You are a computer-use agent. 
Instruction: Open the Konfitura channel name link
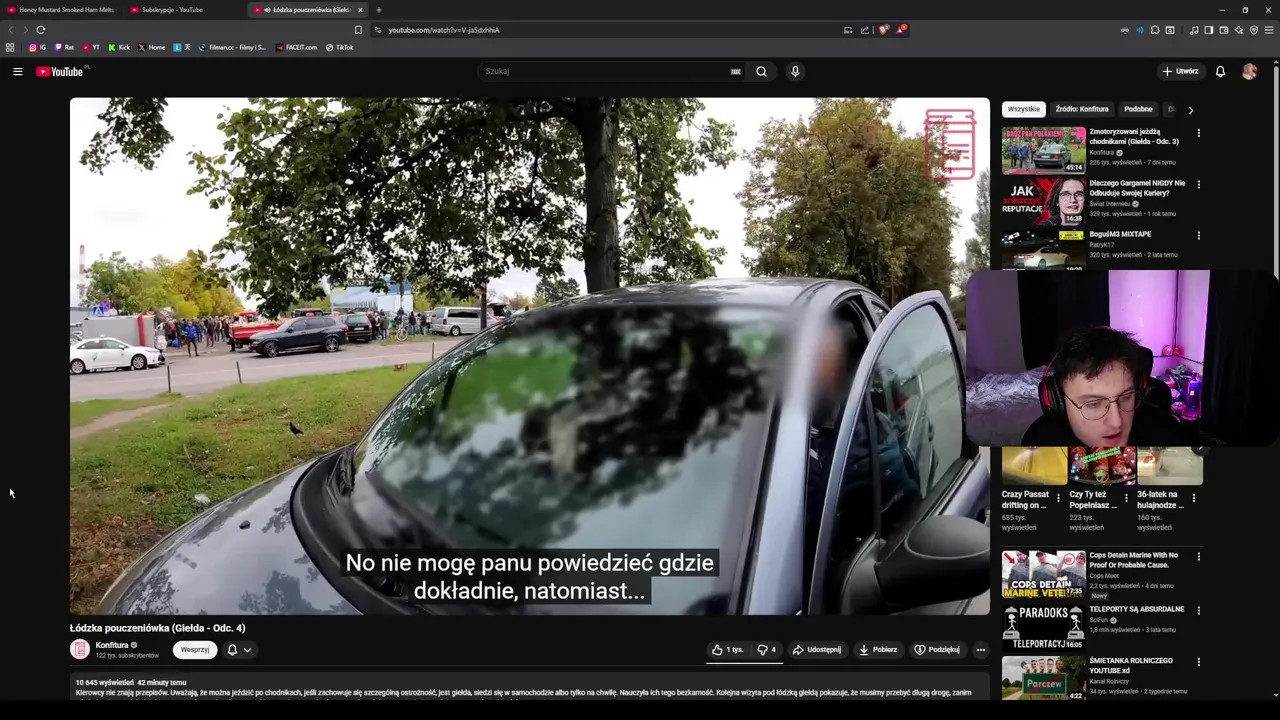coord(112,645)
